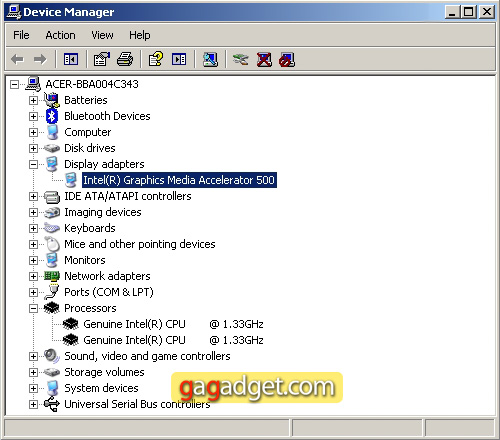This screenshot has height=440, width=500.
Task: Open Help via question mark icon
Action: (156, 59)
